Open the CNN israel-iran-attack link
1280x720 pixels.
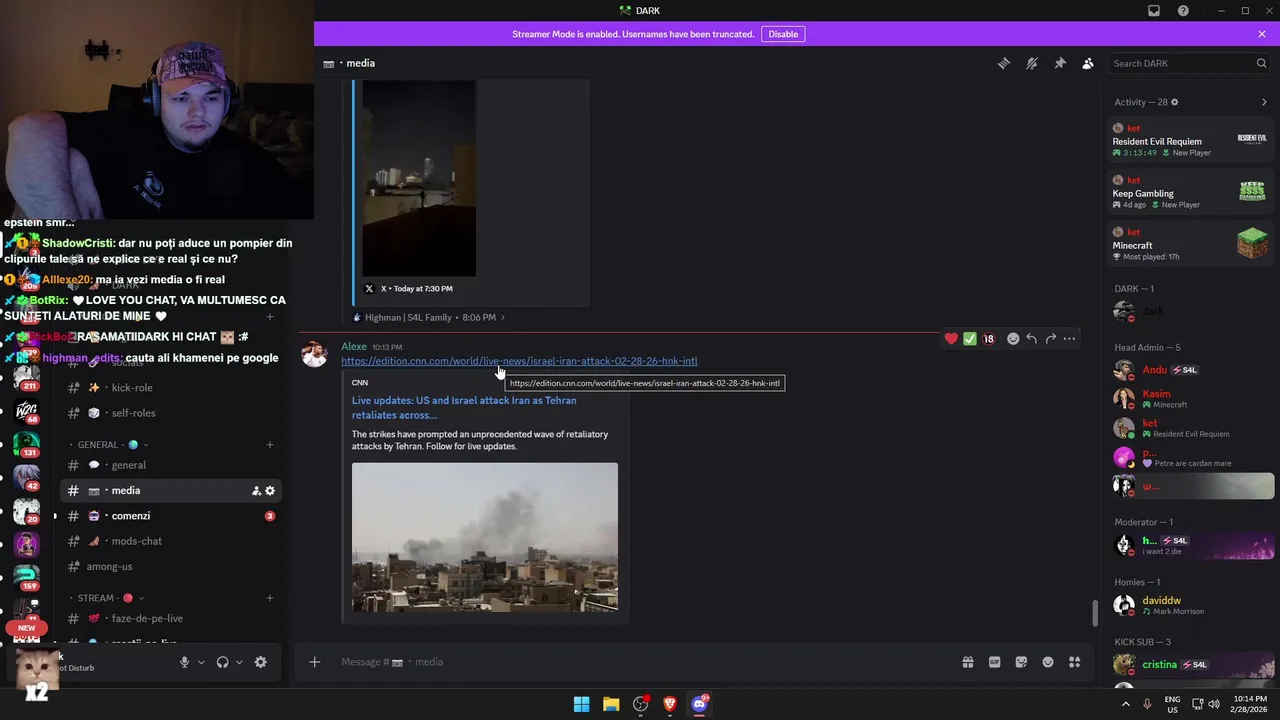pos(519,361)
